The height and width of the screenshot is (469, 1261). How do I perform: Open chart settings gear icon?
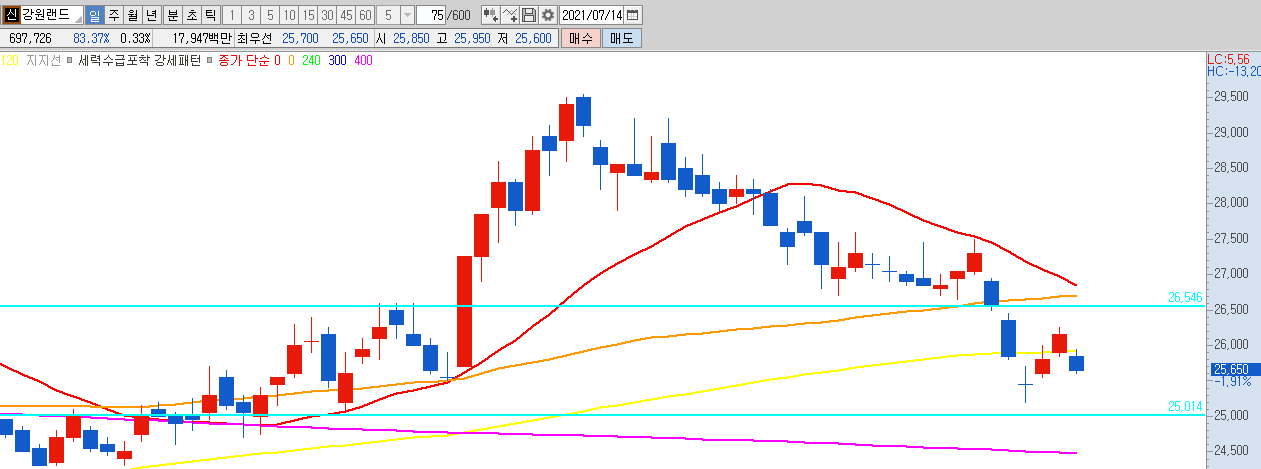coord(547,15)
